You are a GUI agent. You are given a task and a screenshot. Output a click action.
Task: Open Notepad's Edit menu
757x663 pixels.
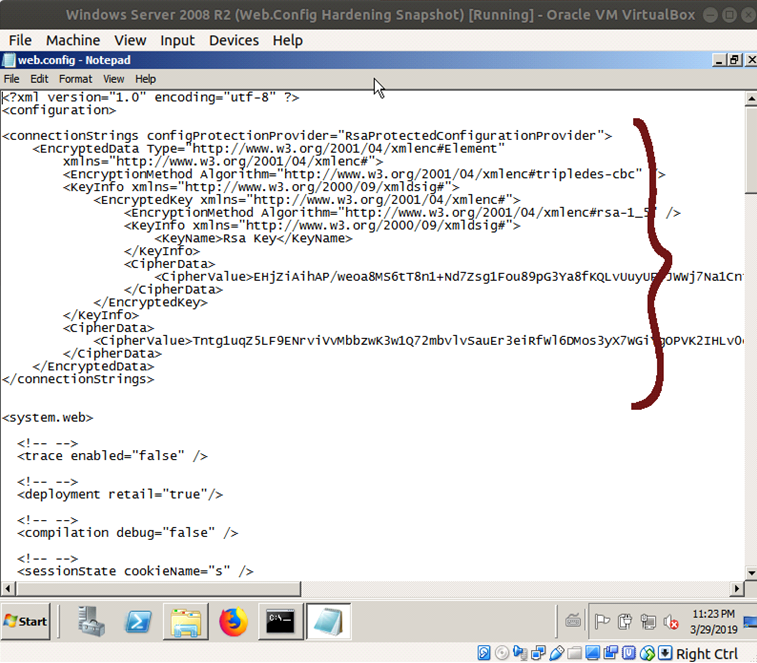pyautogui.click(x=39, y=79)
